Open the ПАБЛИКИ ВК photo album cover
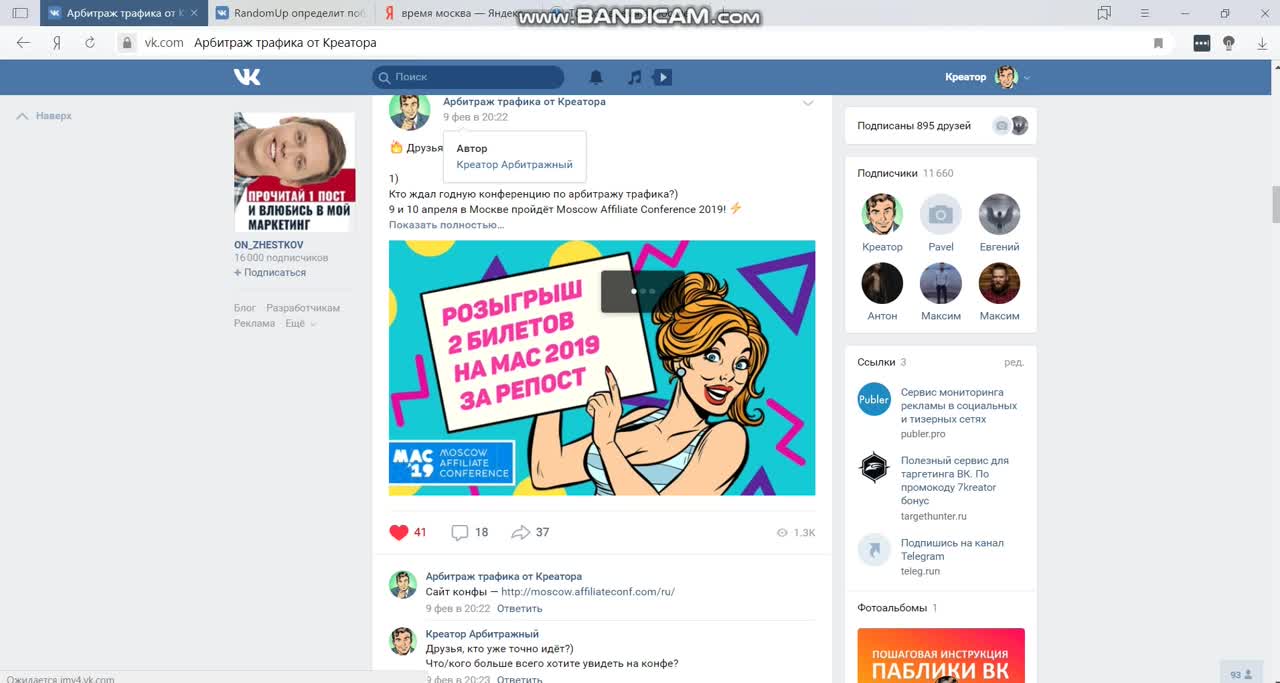Screen dimensions: 1280x683 pyautogui.click(x=941, y=655)
